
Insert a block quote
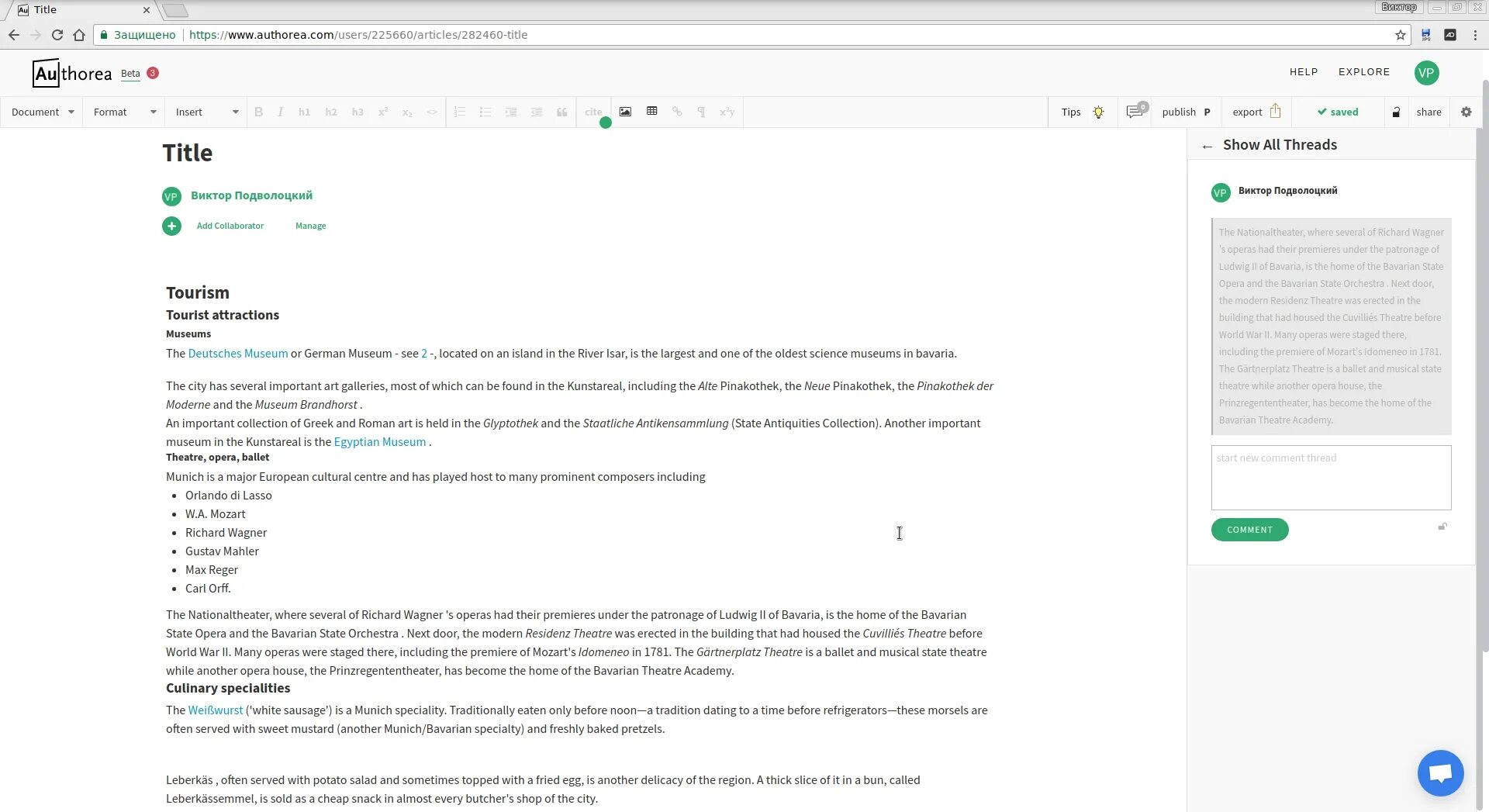pyautogui.click(x=562, y=112)
